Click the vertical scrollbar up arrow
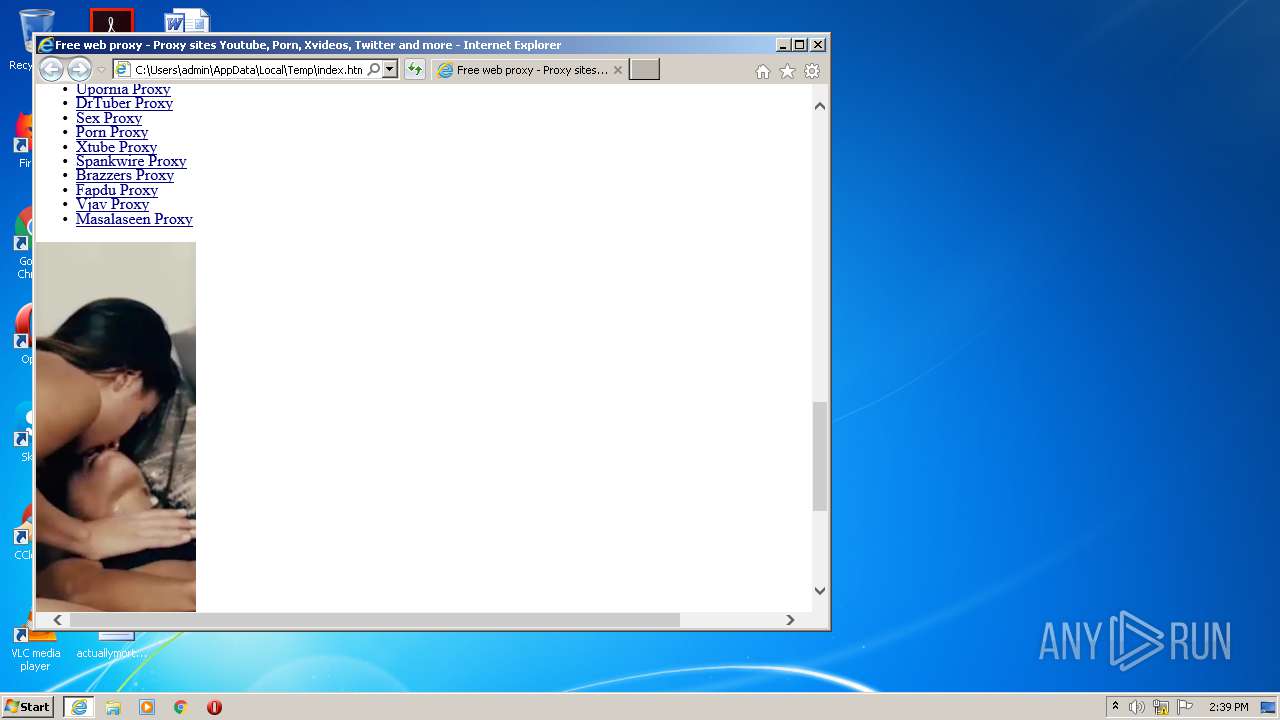Image resolution: width=1280 pixels, height=720 pixels. [x=820, y=106]
